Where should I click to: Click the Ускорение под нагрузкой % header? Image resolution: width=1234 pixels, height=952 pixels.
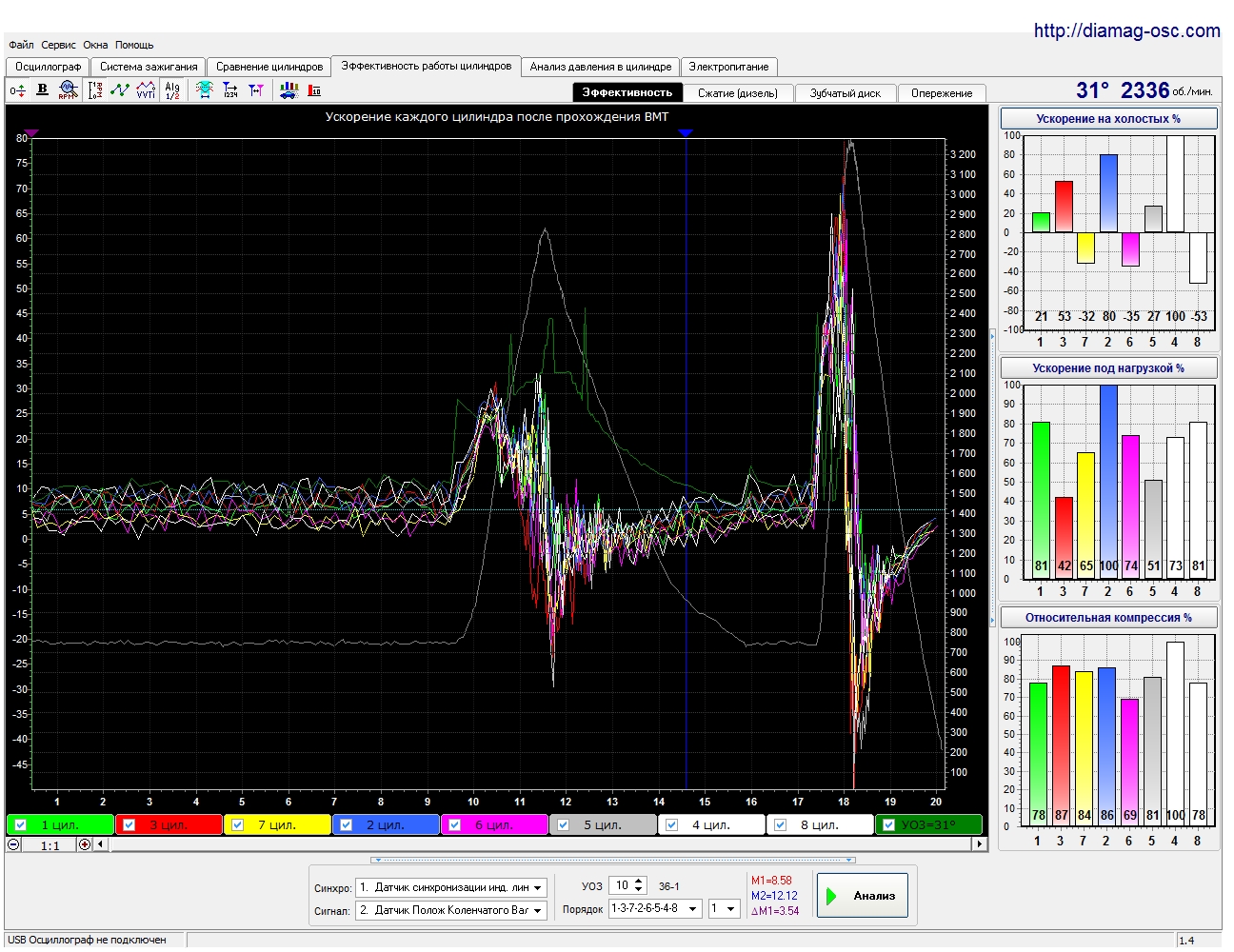(1108, 368)
